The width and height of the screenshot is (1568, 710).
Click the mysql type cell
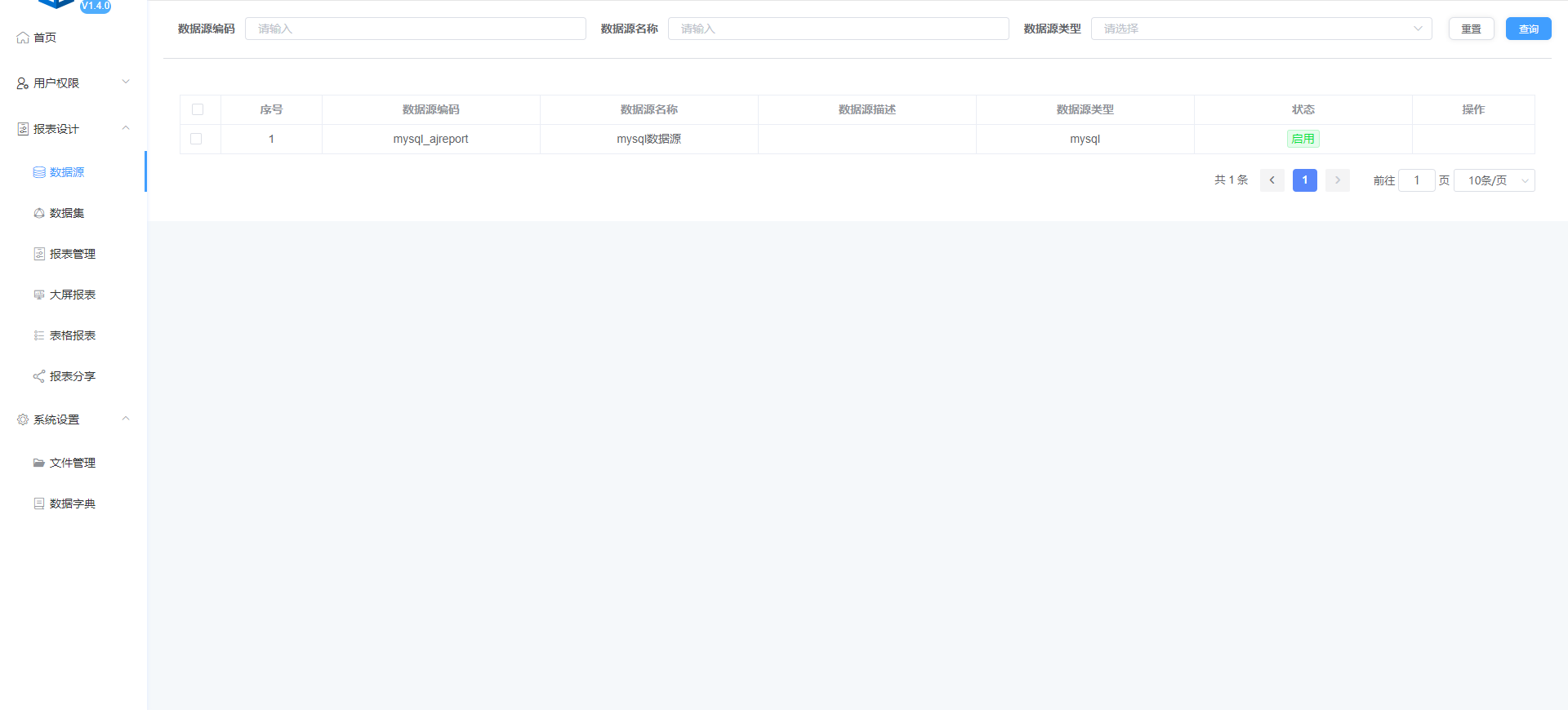pos(1085,139)
